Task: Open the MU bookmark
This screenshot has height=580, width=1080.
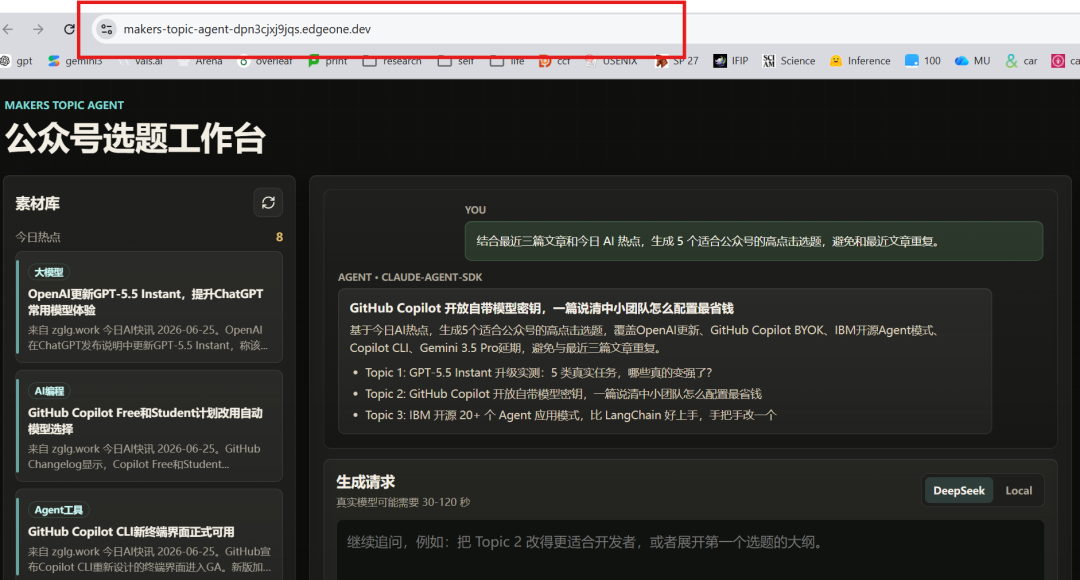Action: coord(973,61)
